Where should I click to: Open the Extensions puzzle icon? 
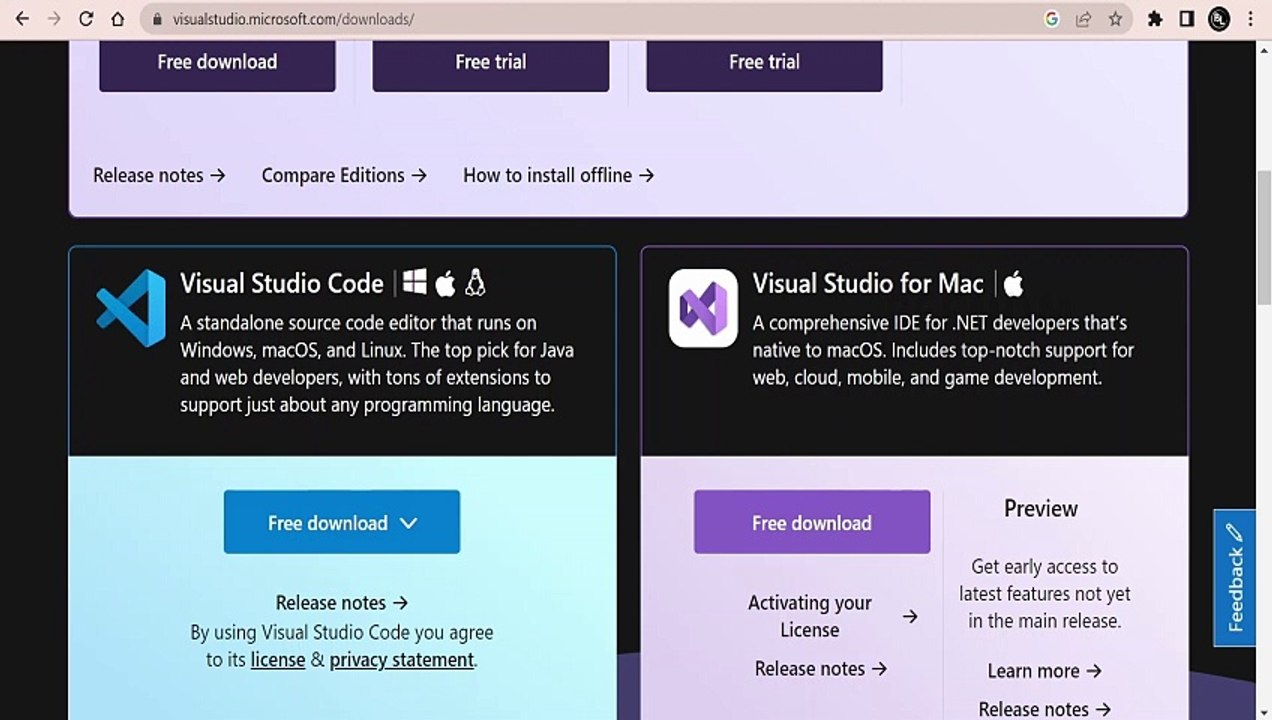coord(1155,19)
